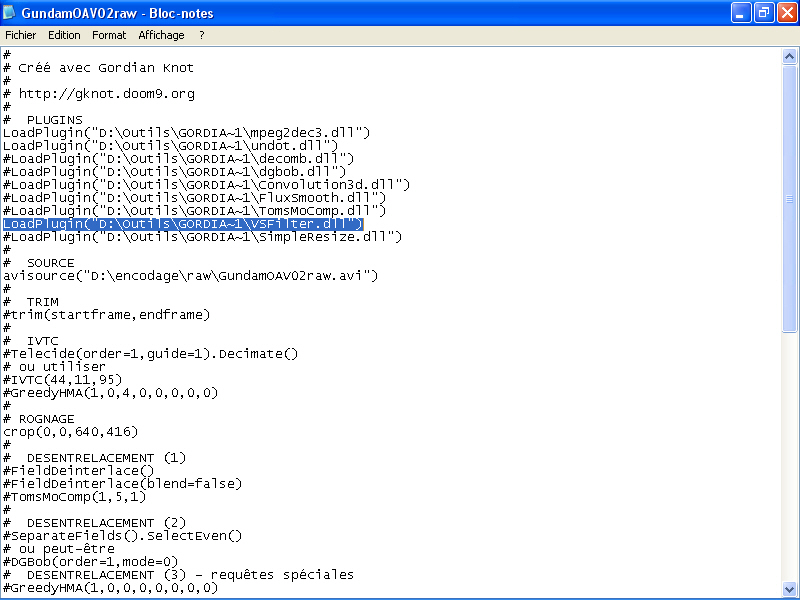Open the Edition menu
800x600 pixels.
tap(64, 35)
